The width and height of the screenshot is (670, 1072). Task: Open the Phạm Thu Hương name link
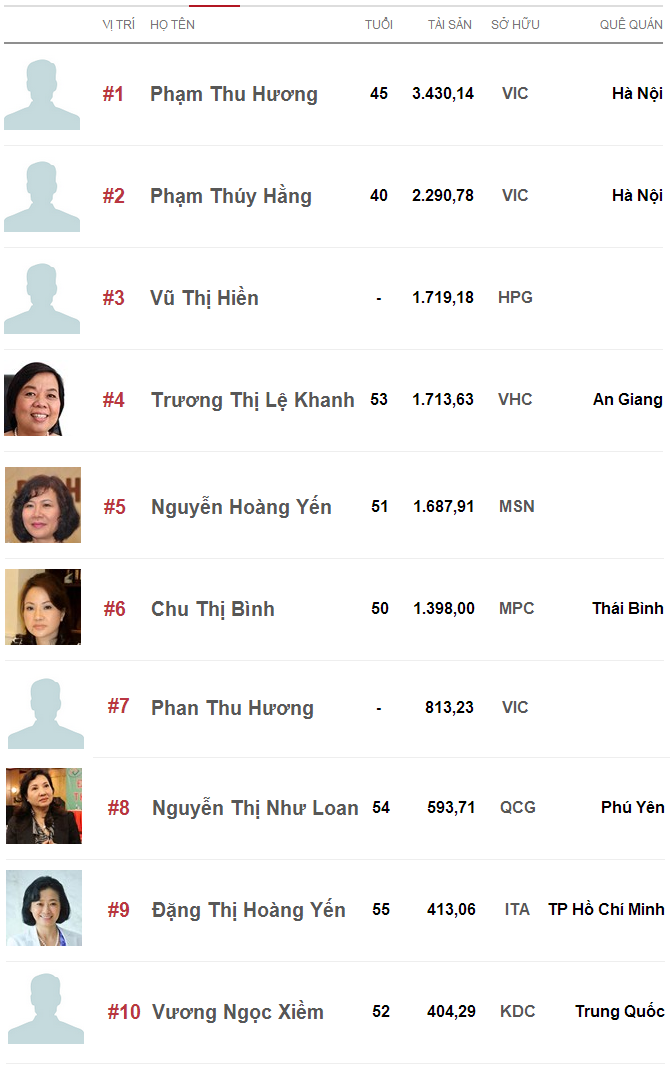[234, 94]
